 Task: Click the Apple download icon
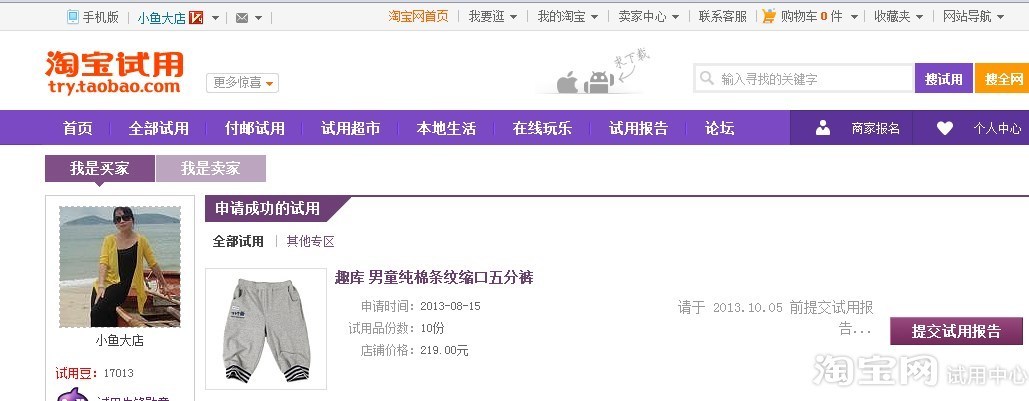(567, 83)
